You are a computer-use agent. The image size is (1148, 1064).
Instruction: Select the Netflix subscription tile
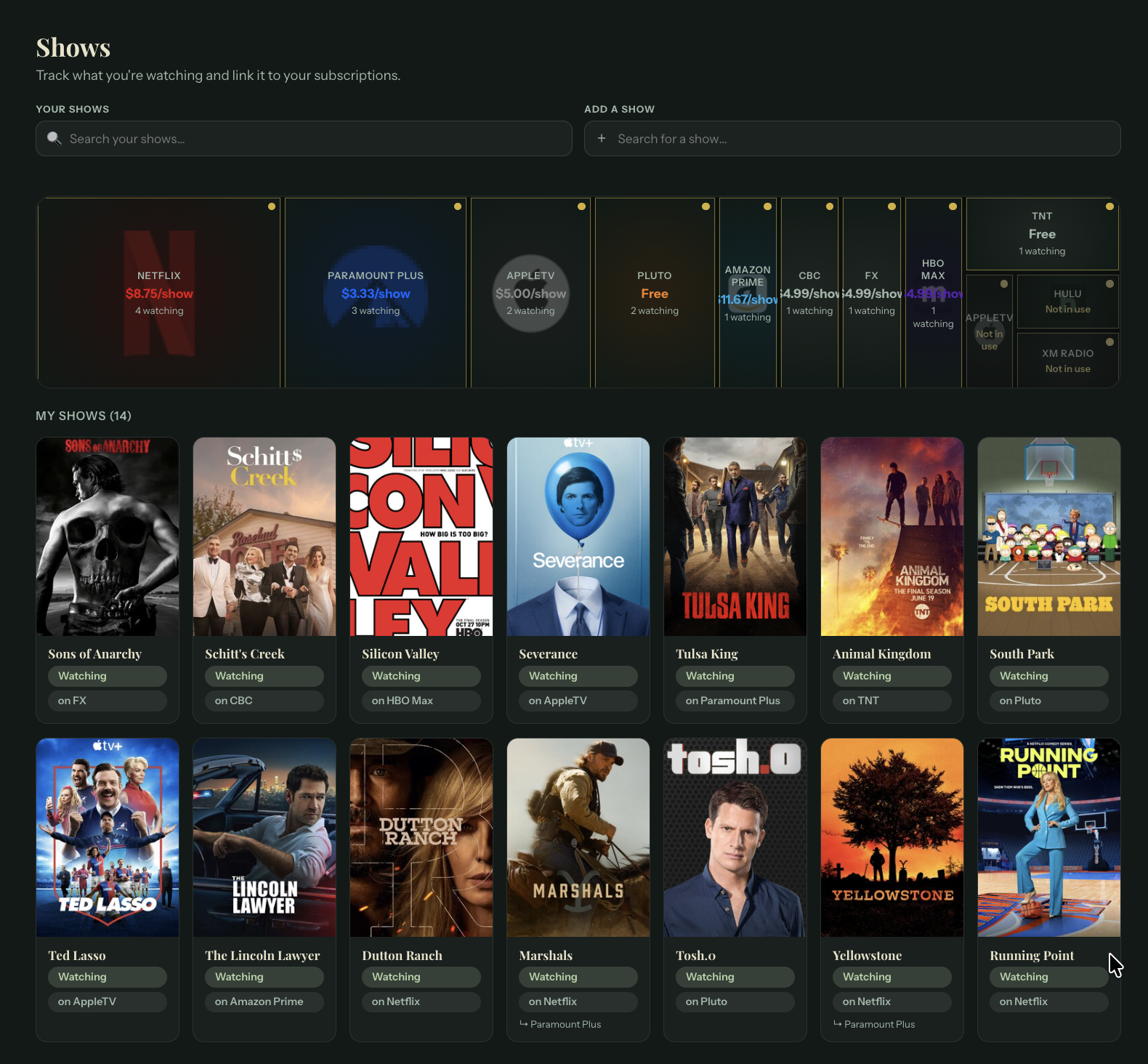[159, 293]
